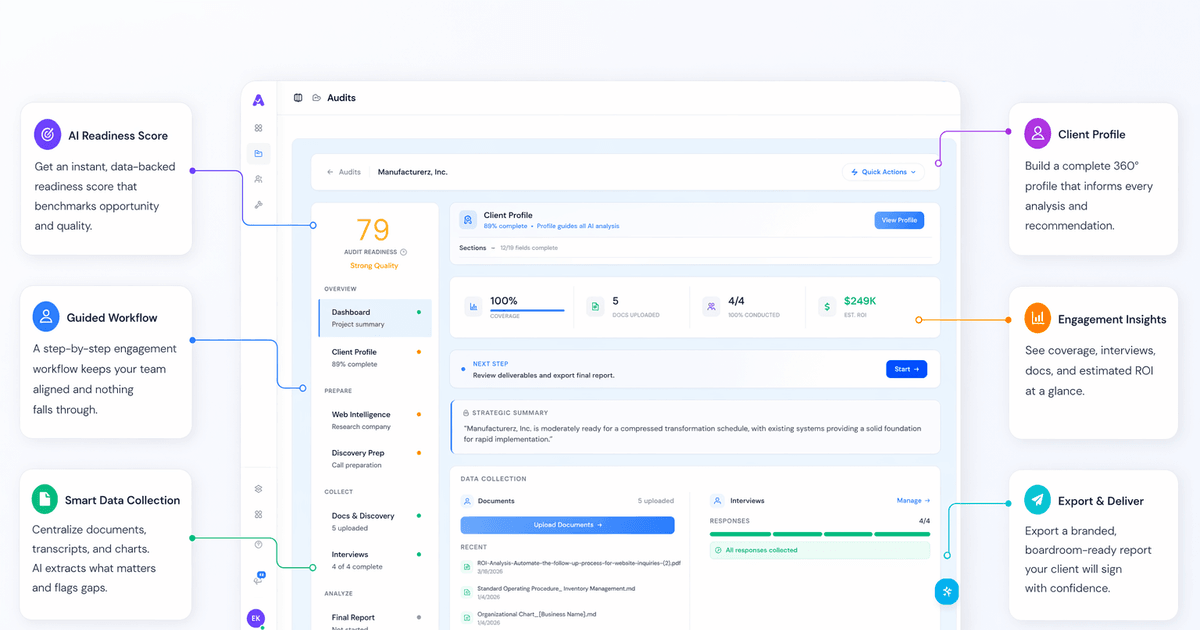This screenshot has width=1200, height=630.
Task: Open the clients people icon in left rail
Action: pyautogui.click(x=258, y=179)
